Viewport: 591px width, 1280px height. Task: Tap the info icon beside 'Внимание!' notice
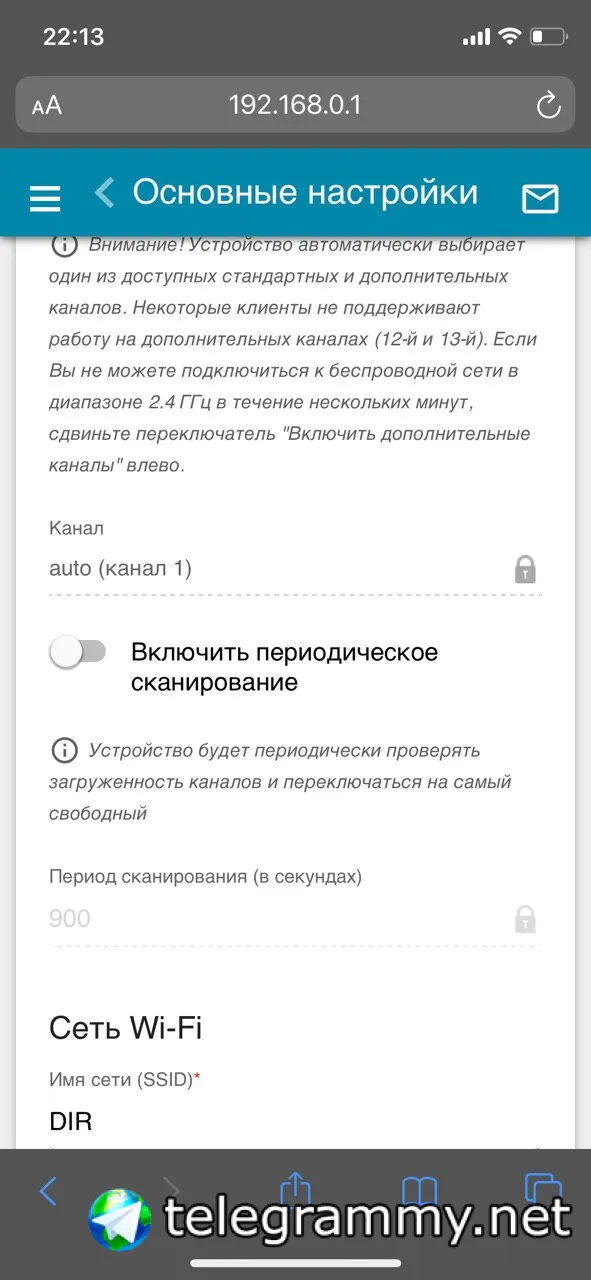point(64,245)
